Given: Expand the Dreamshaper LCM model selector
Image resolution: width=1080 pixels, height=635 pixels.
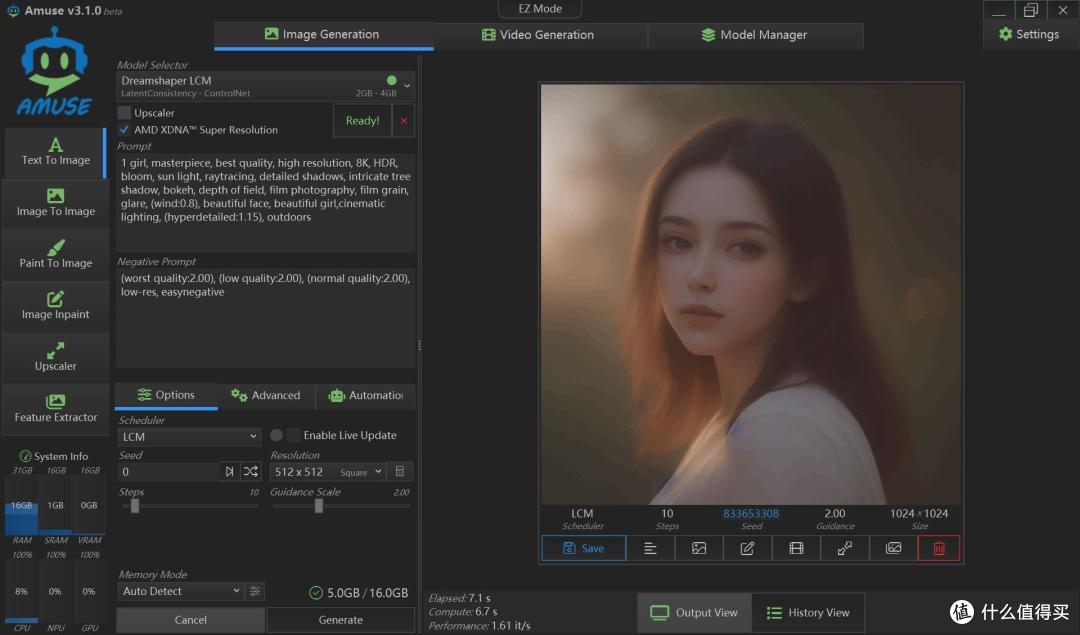Looking at the screenshot, I should [x=265, y=86].
